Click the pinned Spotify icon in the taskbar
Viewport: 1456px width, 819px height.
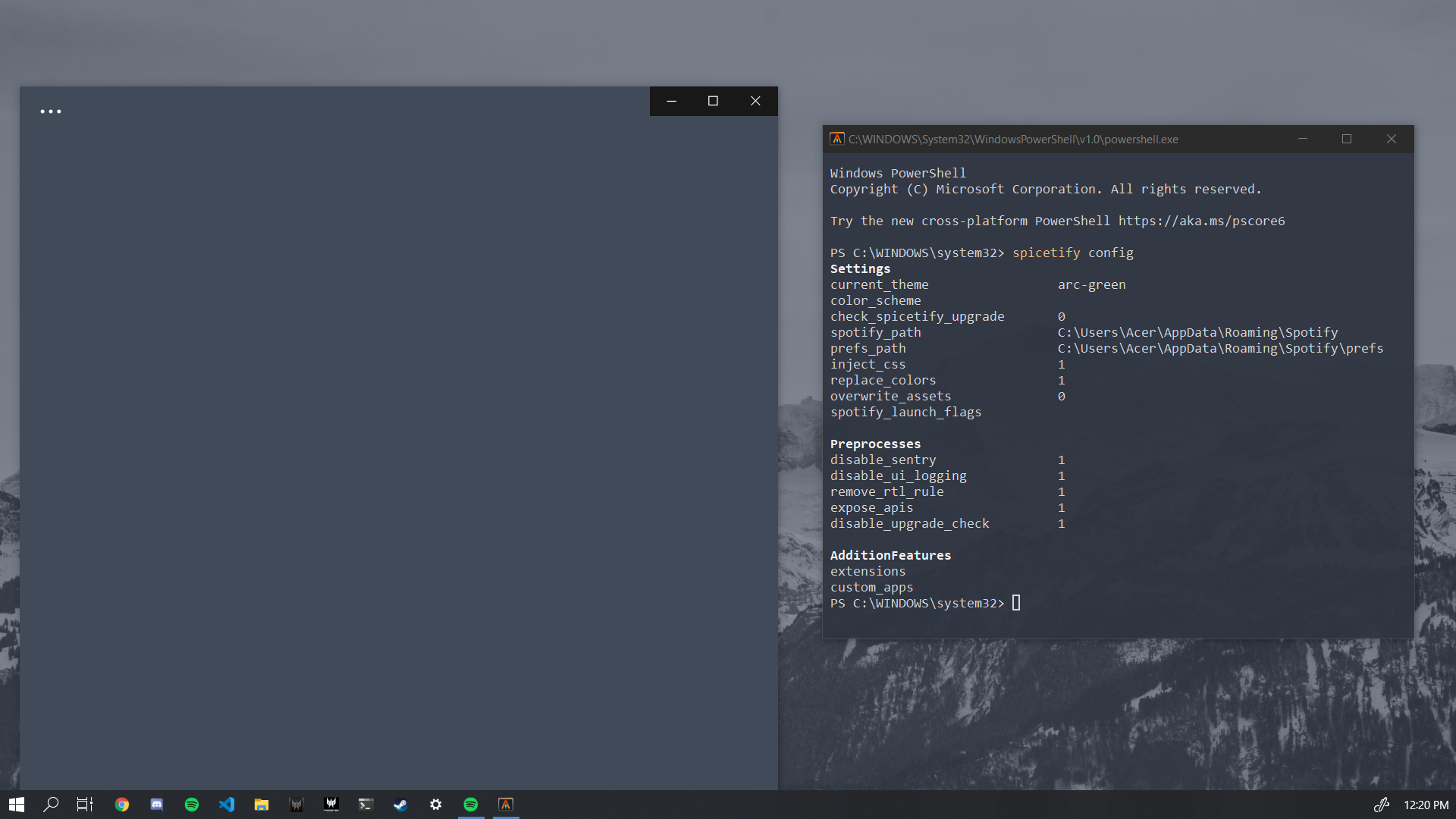point(192,804)
